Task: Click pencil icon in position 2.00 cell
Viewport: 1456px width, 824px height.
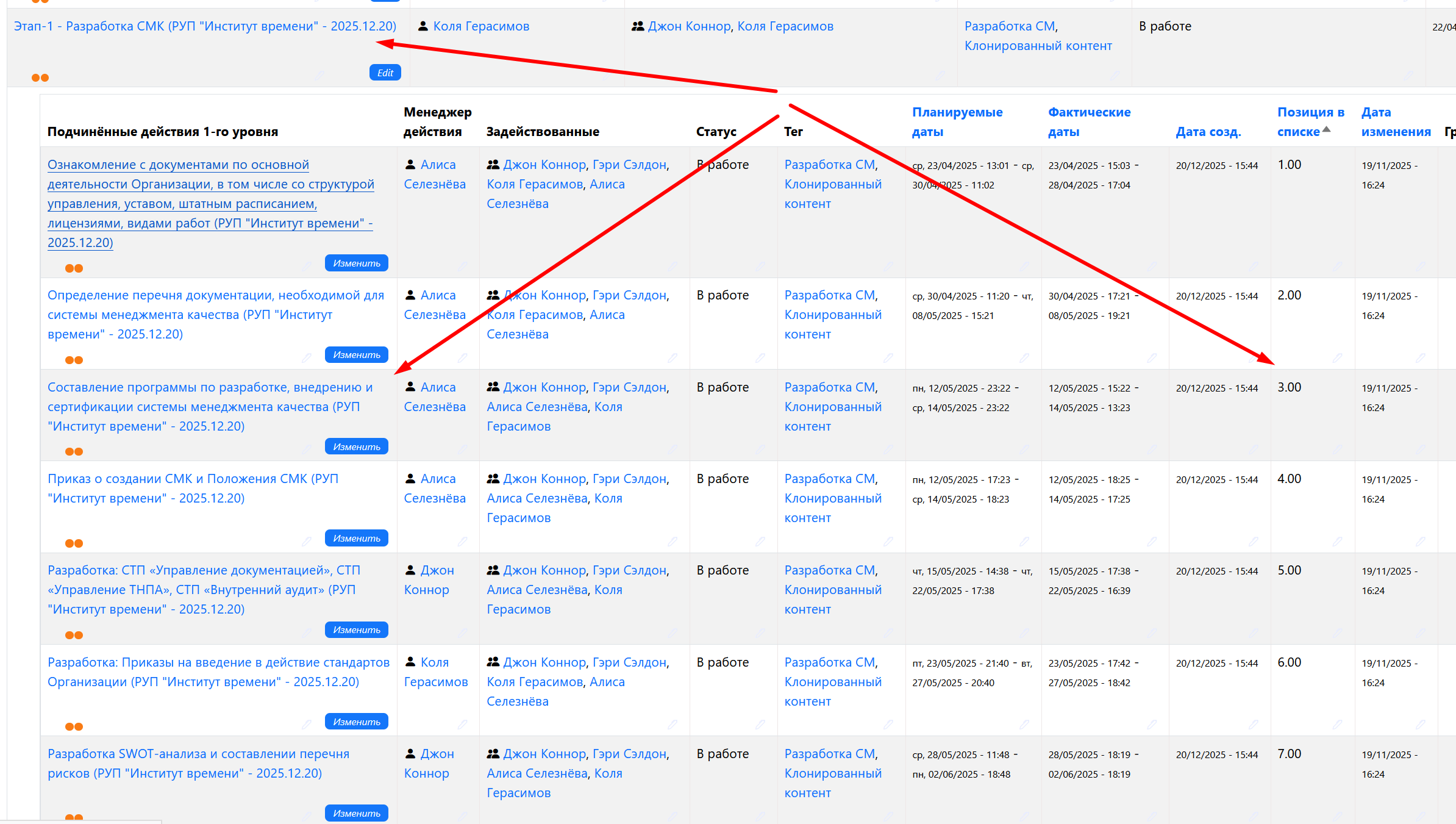Action: tap(1337, 358)
